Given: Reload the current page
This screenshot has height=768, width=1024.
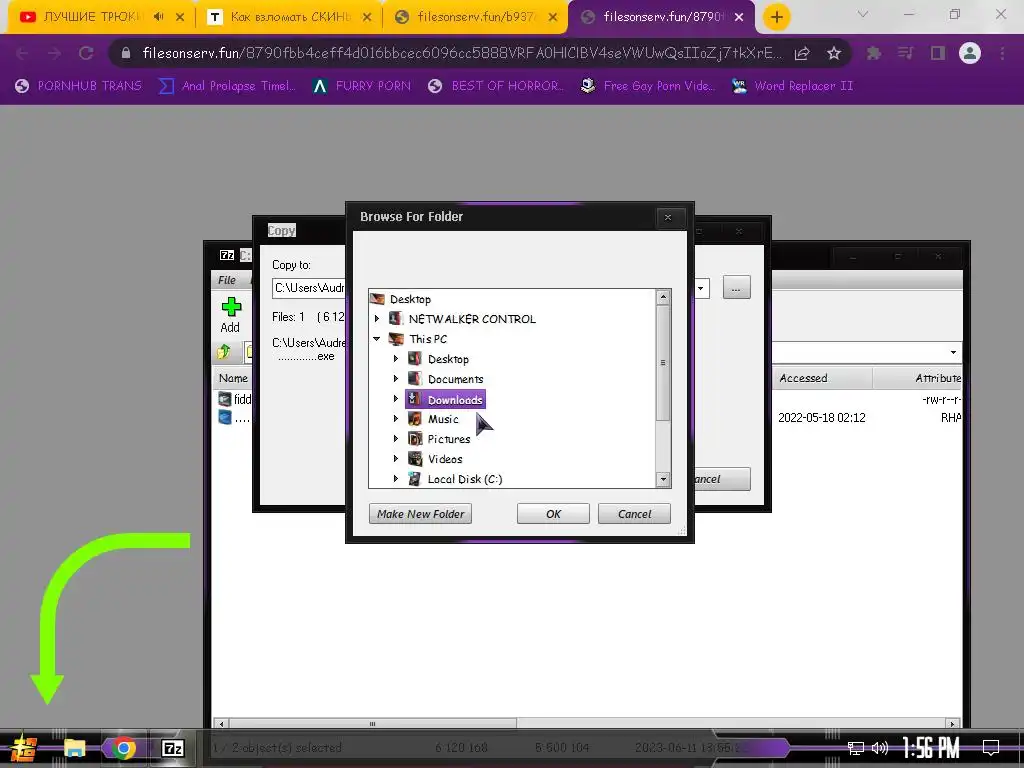Looking at the screenshot, I should (86, 54).
